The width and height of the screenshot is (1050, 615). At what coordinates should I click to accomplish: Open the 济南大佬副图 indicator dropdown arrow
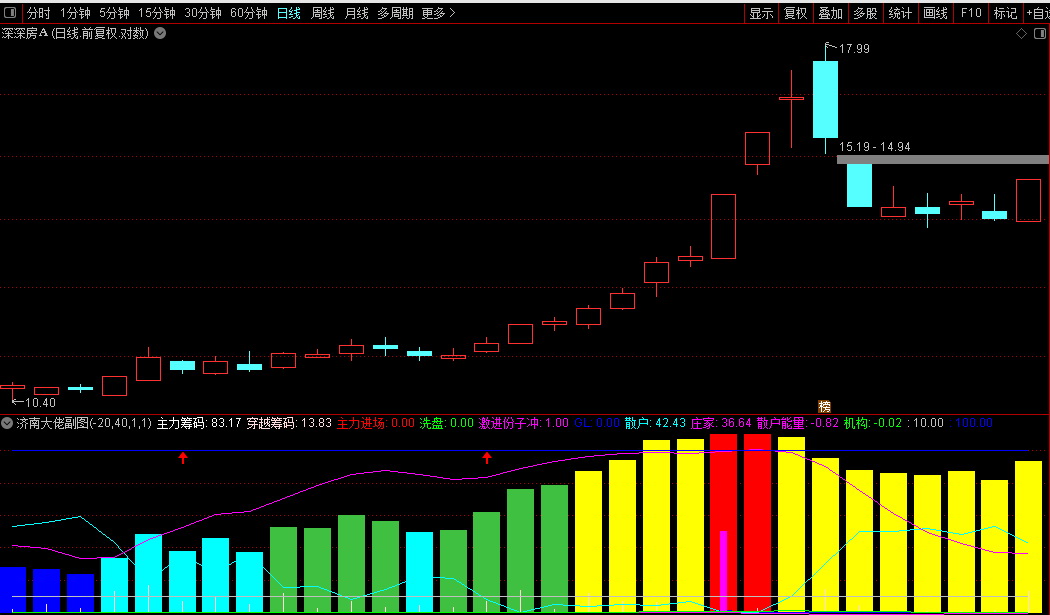point(7,423)
